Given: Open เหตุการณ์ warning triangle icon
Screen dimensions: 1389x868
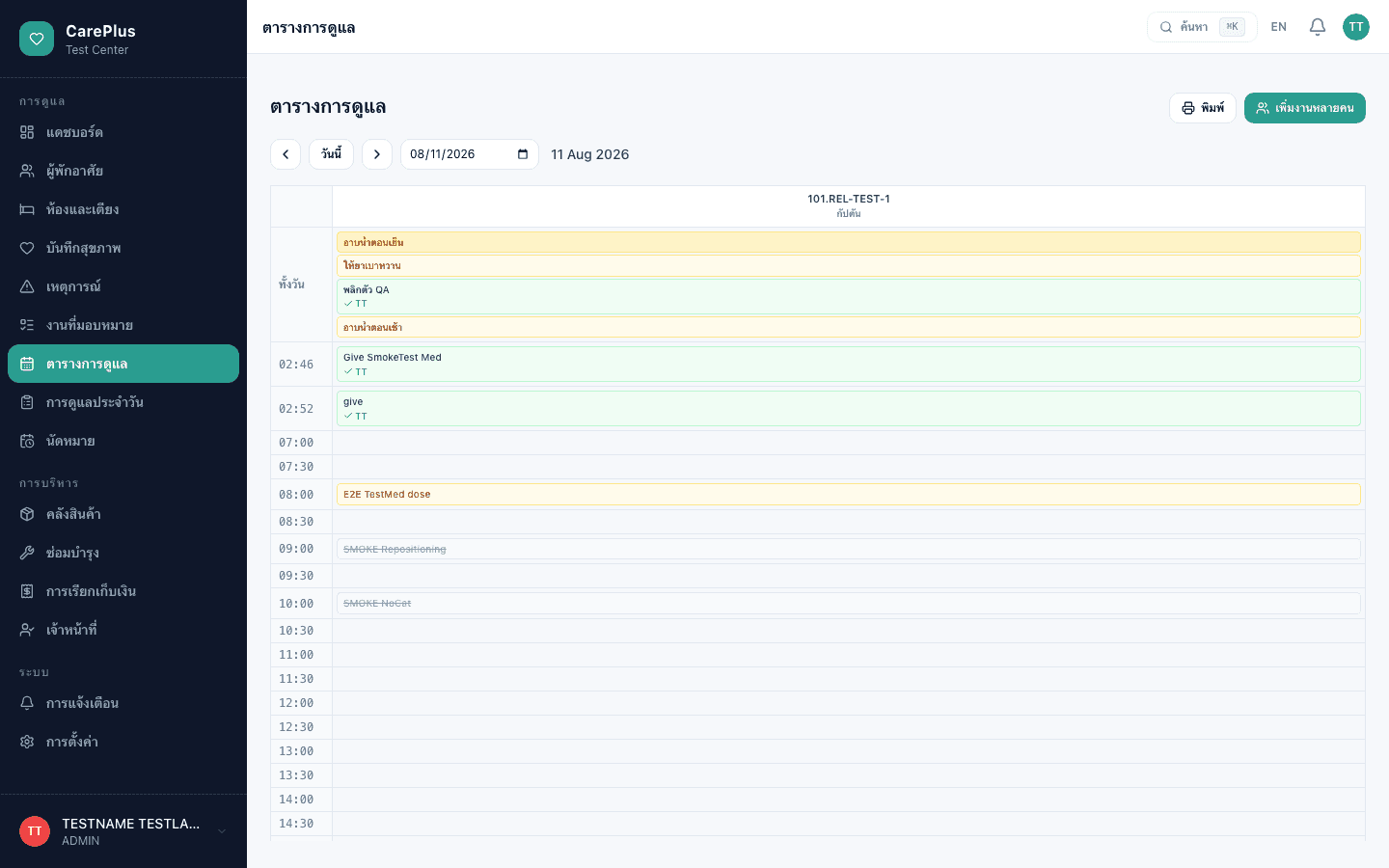Looking at the screenshot, I should 27,286.
